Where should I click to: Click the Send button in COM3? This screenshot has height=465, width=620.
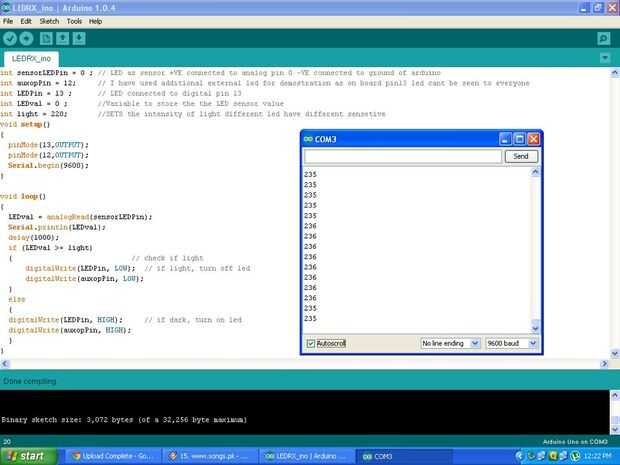[521, 156]
